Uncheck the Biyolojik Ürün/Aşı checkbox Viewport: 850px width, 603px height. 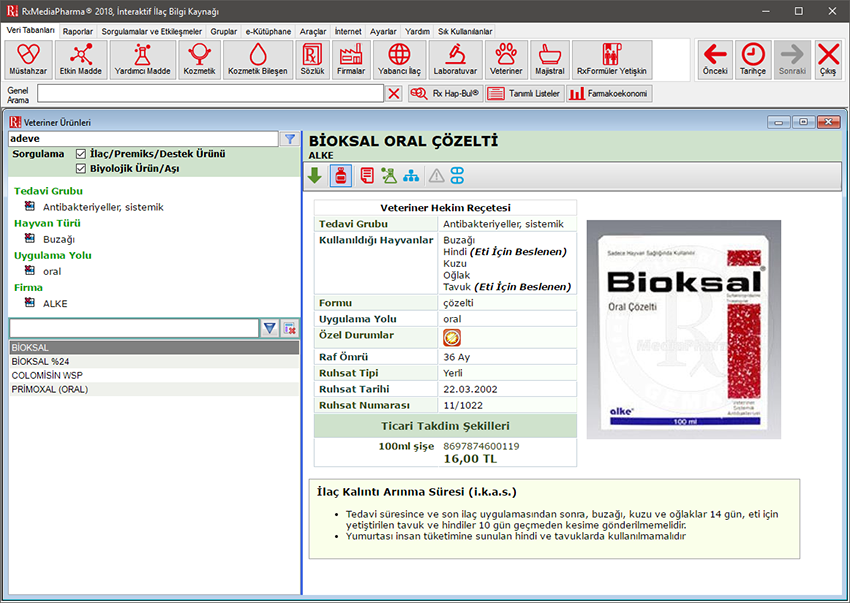point(82,168)
